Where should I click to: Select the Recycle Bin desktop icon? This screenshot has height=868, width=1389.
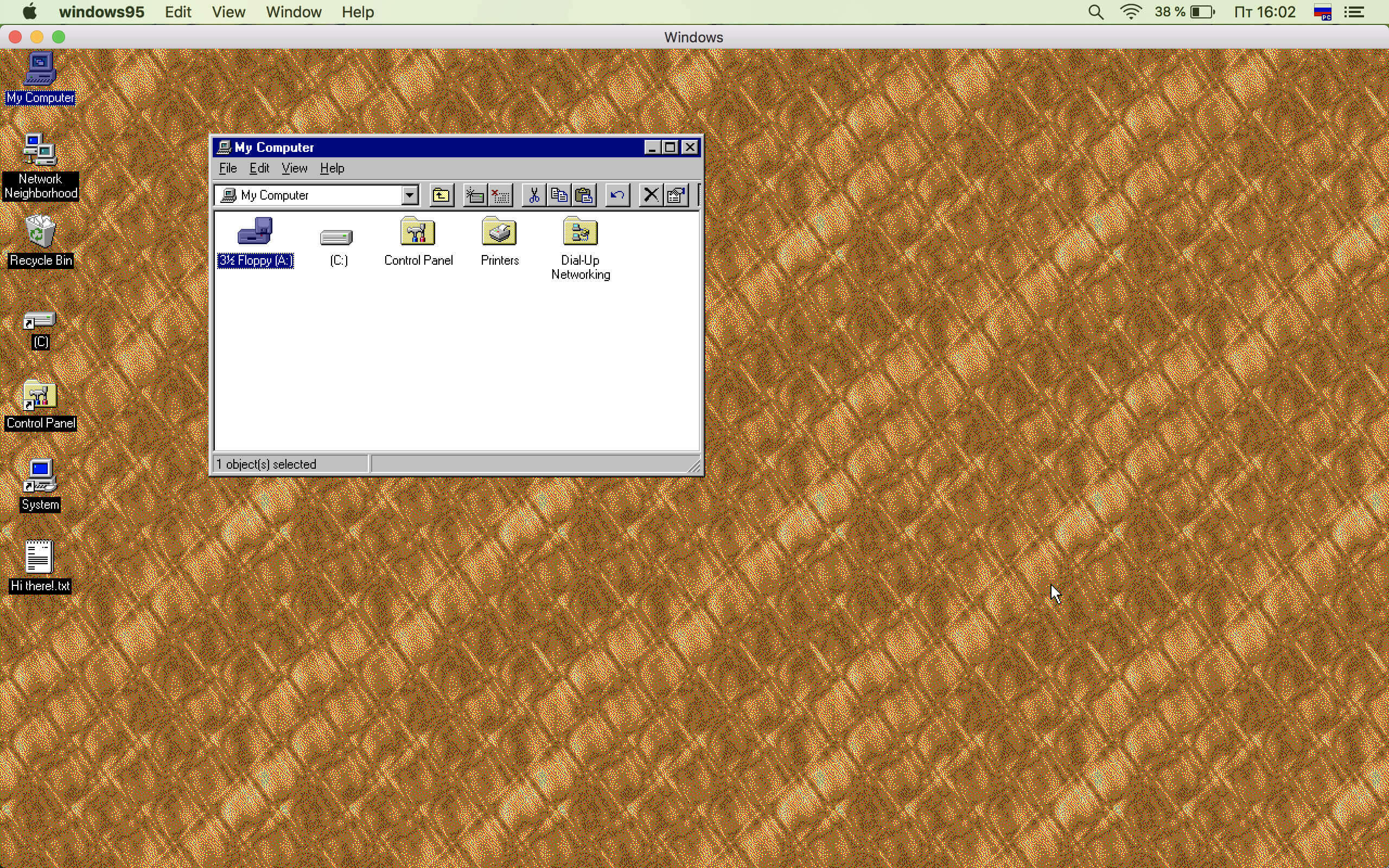pyautogui.click(x=40, y=241)
